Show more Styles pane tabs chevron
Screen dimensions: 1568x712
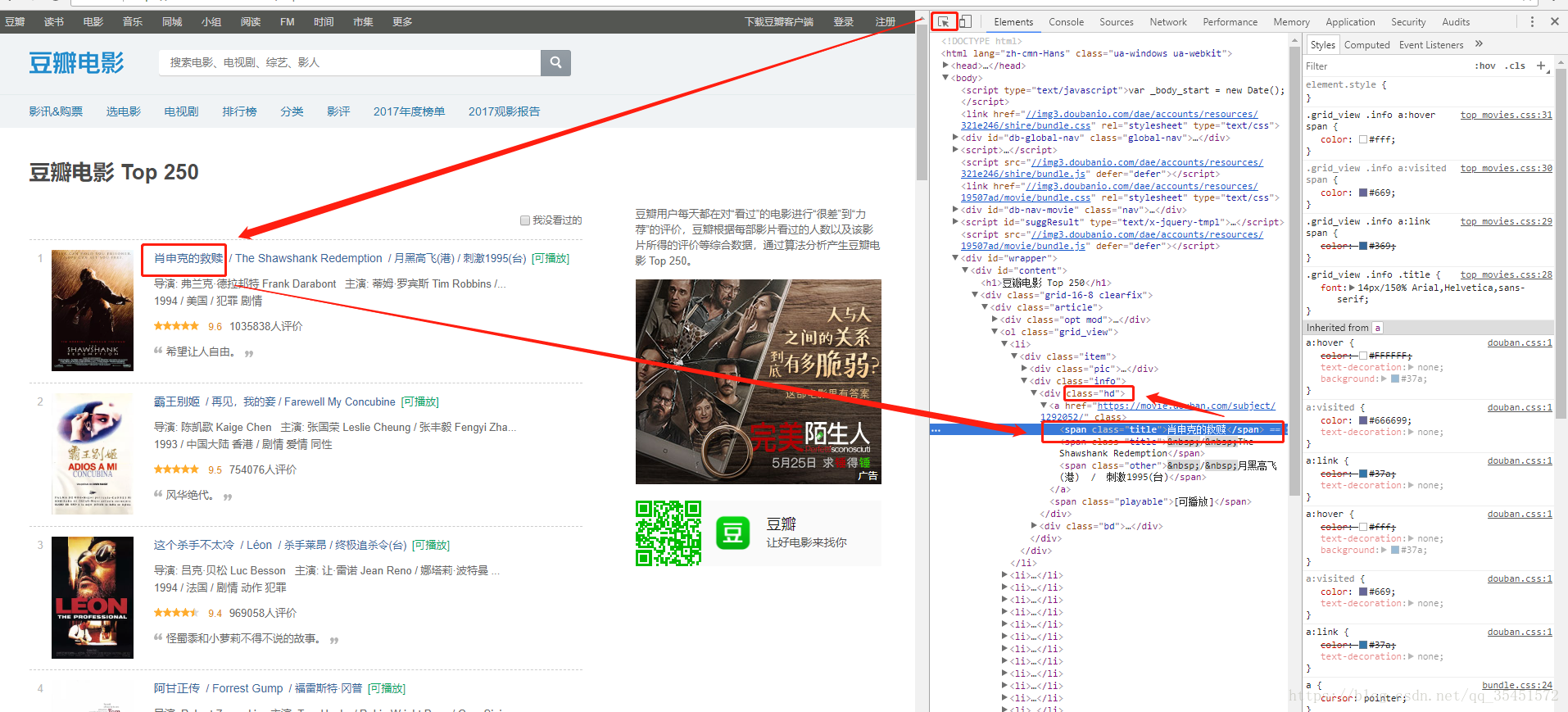pos(1479,44)
